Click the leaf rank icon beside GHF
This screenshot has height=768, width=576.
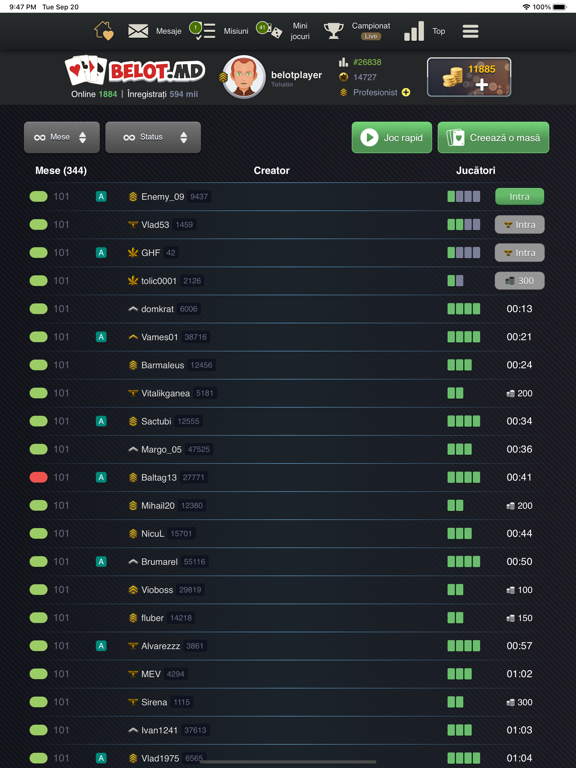(133, 253)
